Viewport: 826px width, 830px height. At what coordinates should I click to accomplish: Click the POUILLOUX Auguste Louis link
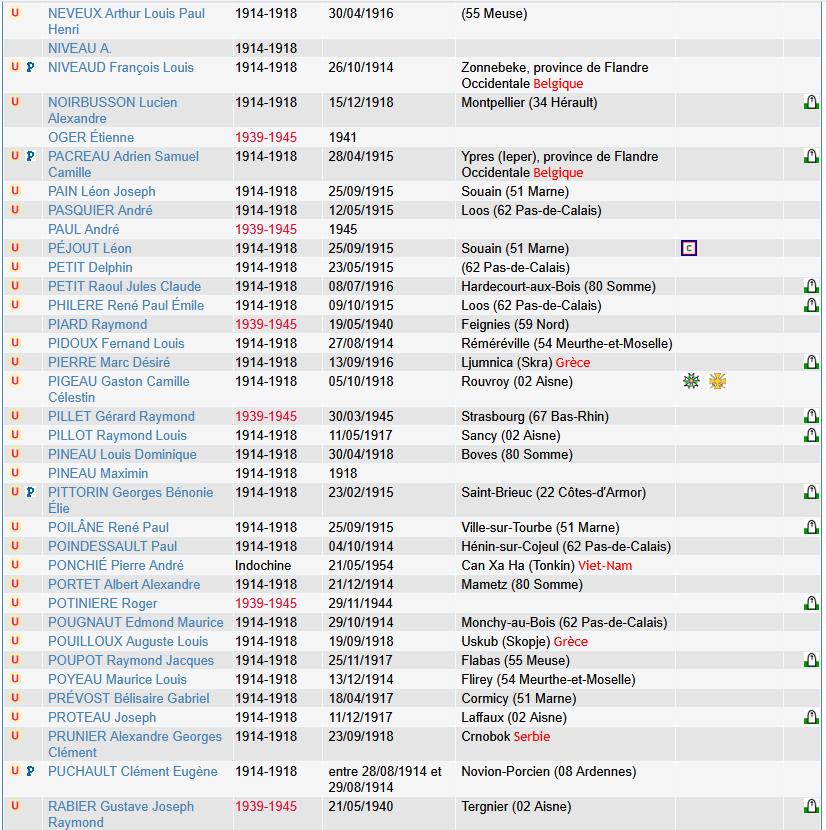(x=128, y=642)
